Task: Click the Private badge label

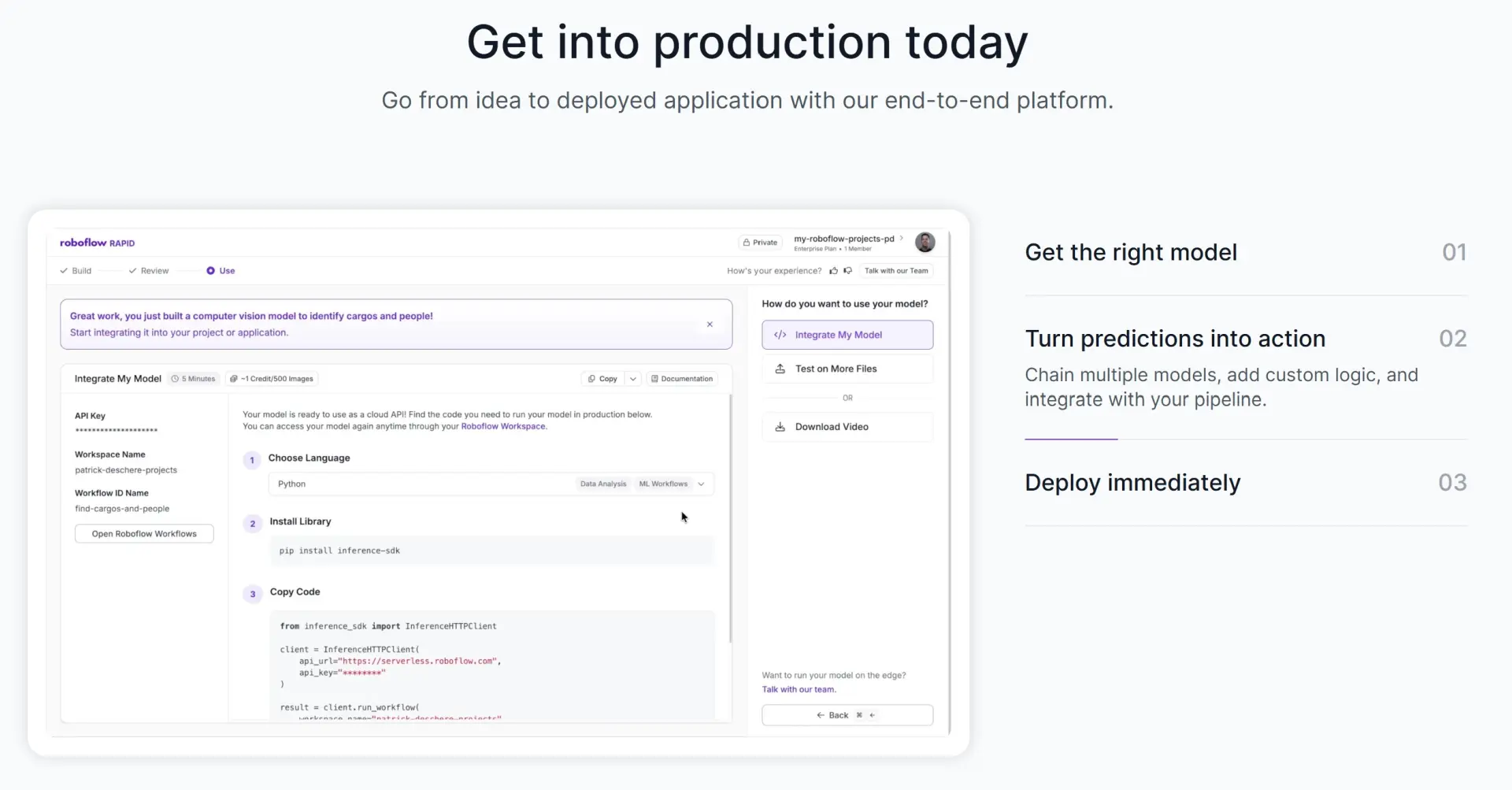Action: tap(765, 243)
